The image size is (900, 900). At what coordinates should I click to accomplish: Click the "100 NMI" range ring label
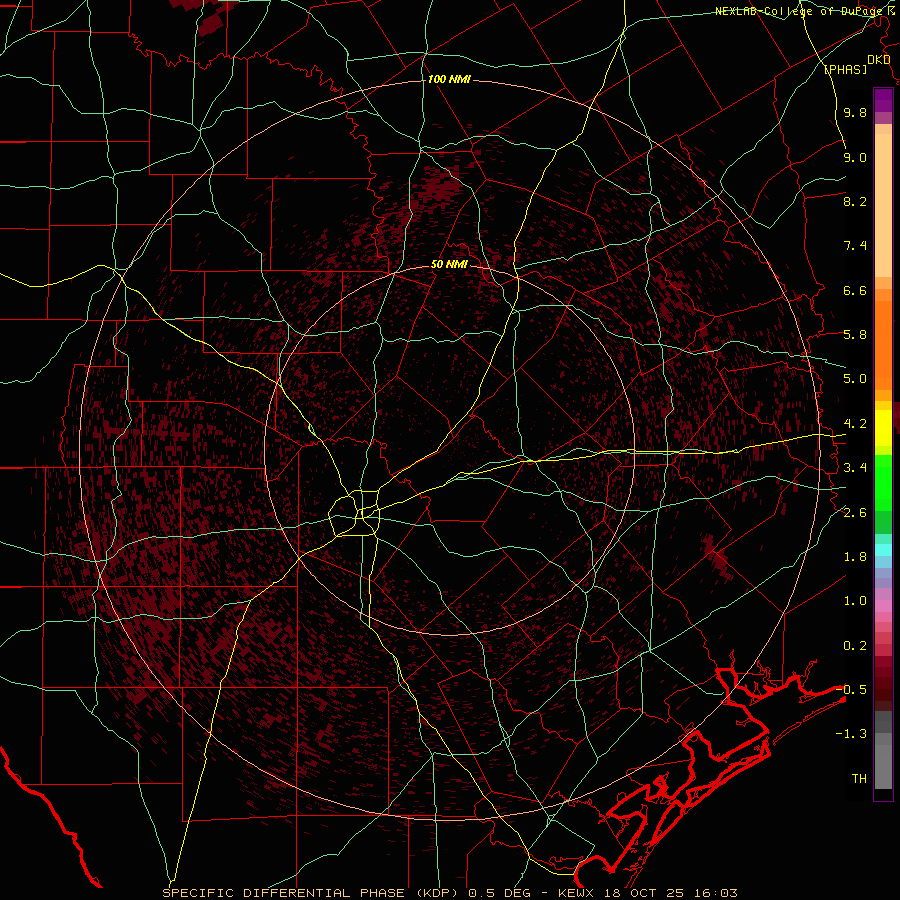(449, 79)
